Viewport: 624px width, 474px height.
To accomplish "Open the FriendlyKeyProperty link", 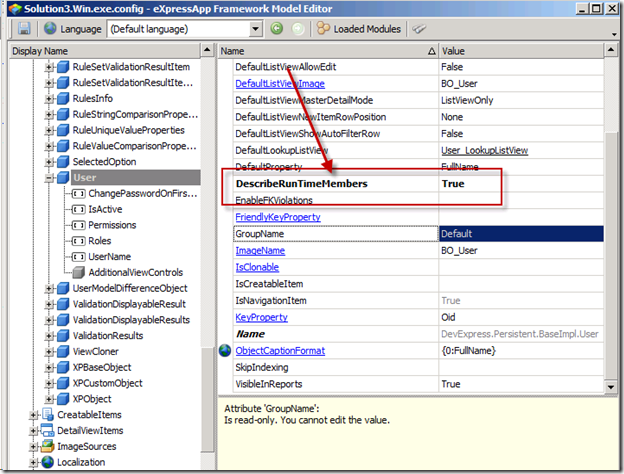I will [x=278, y=217].
